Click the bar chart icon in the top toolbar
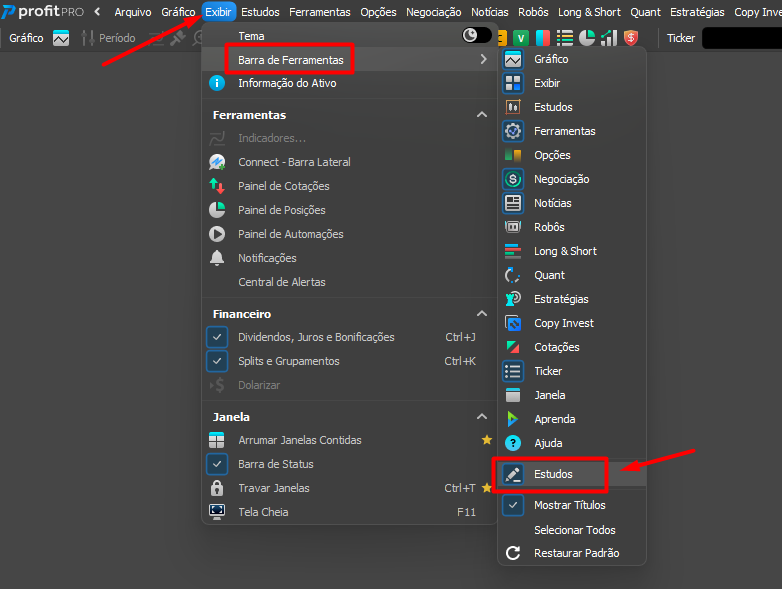 [x=609, y=38]
